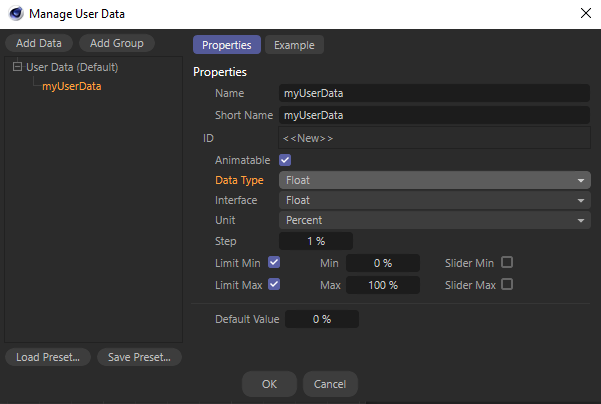601x404 pixels.
Task: Click the Max value field showing 100 %
Action: tap(383, 285)
